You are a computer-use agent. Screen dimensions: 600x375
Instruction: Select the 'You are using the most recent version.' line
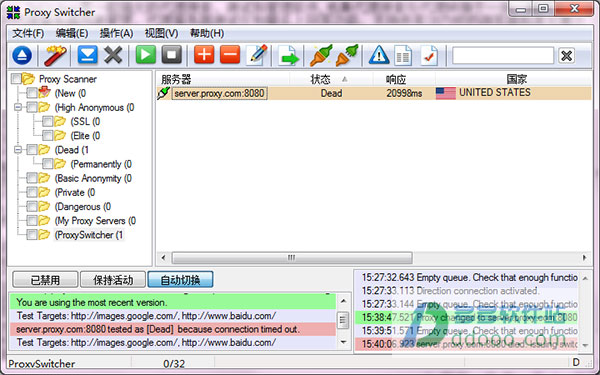pos(172,302)
